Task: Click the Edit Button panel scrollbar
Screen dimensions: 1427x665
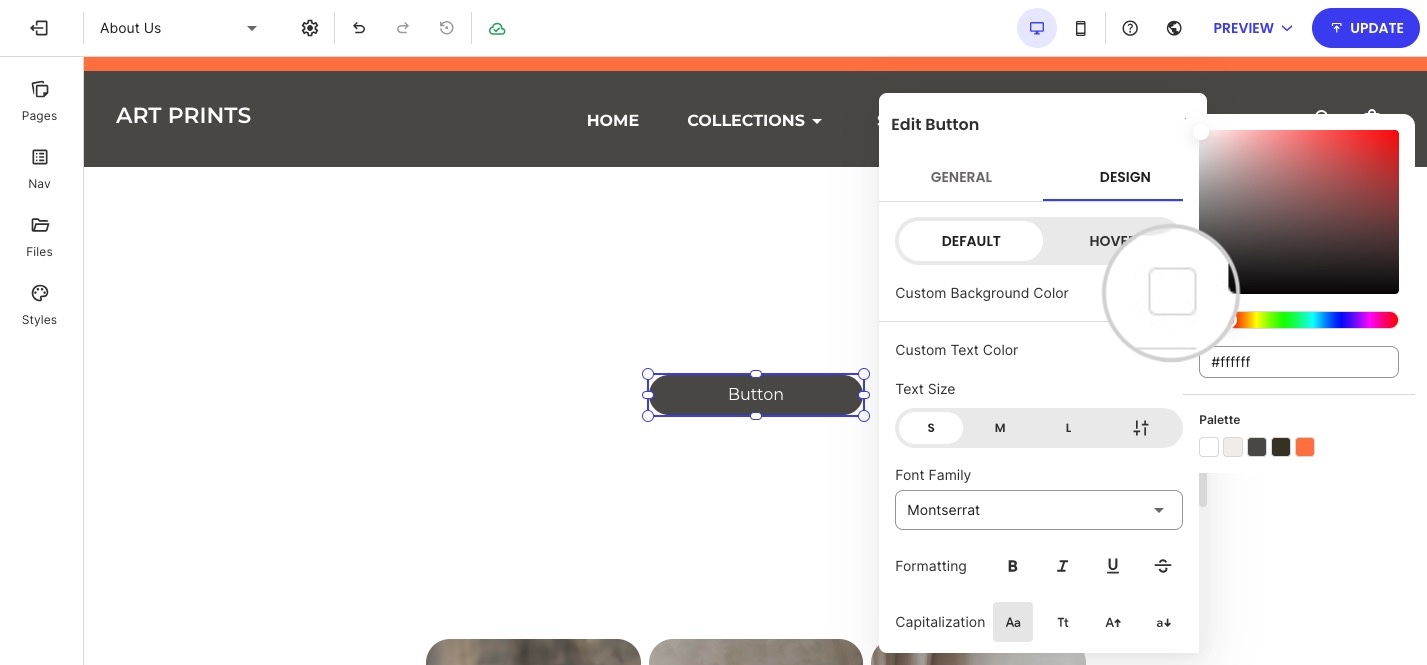Action: [x=1203, y=490]
